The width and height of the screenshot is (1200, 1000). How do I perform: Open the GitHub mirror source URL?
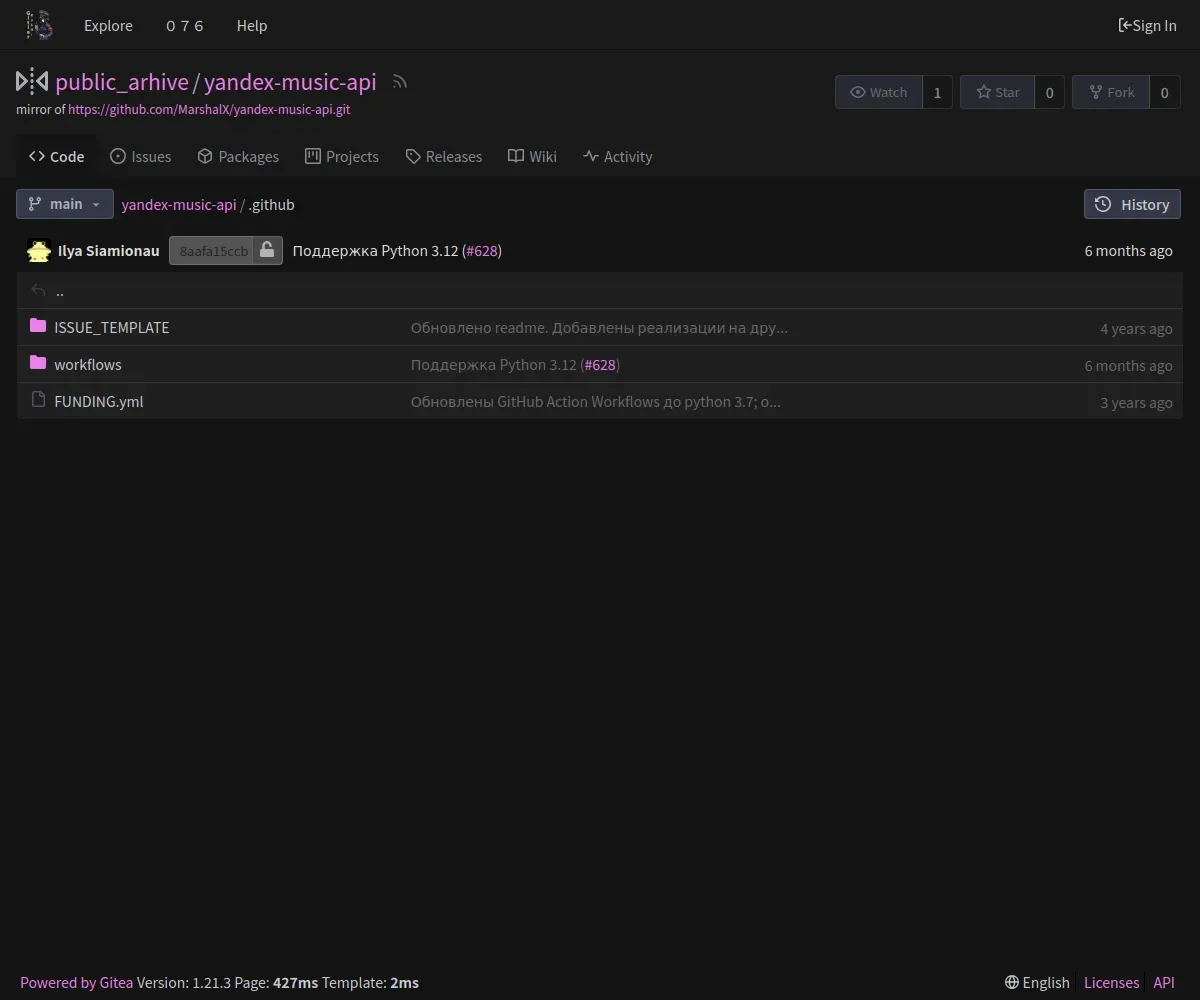click(209, 109)
